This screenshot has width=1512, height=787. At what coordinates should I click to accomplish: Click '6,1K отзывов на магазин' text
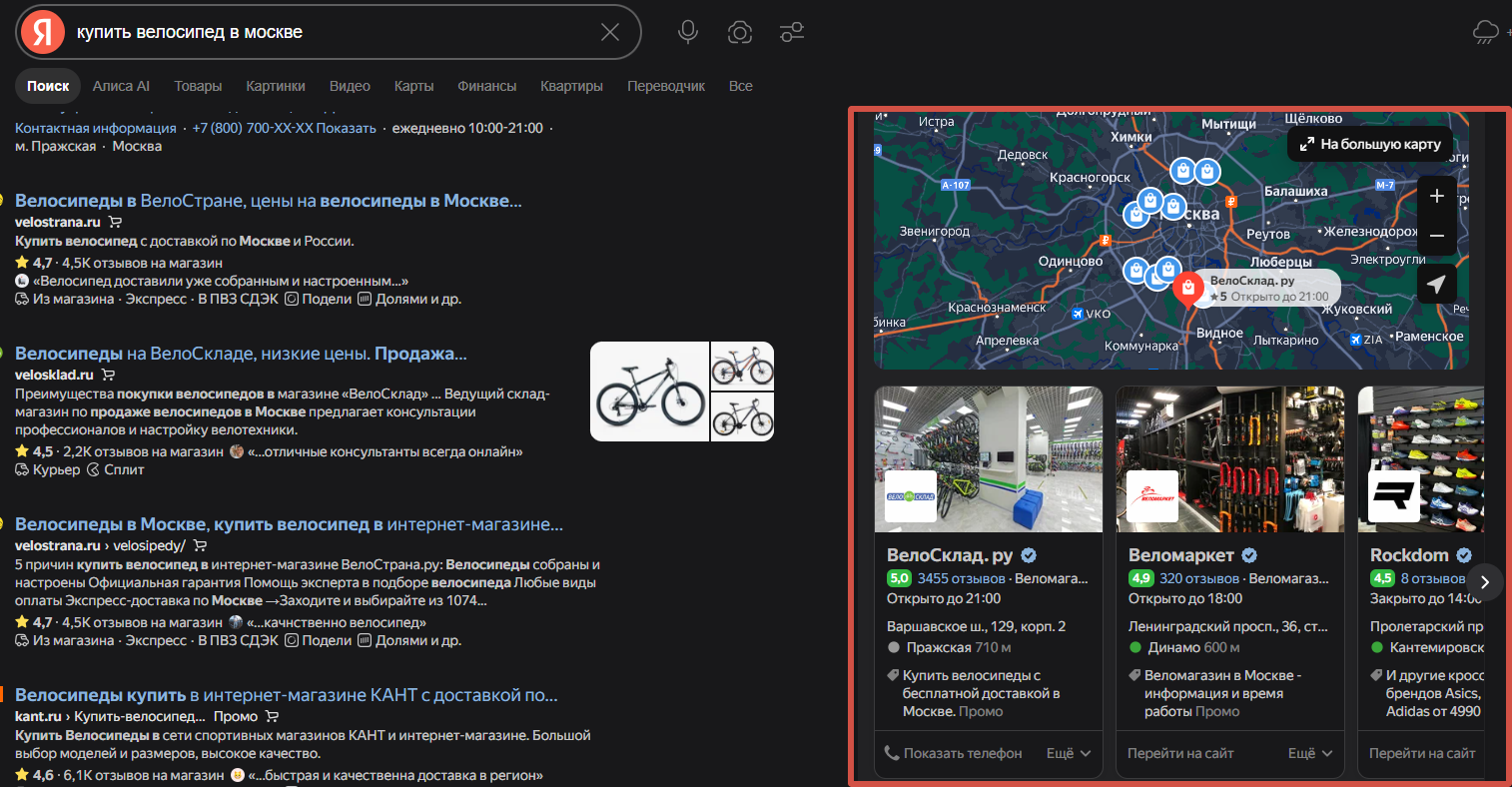(142, 775)
